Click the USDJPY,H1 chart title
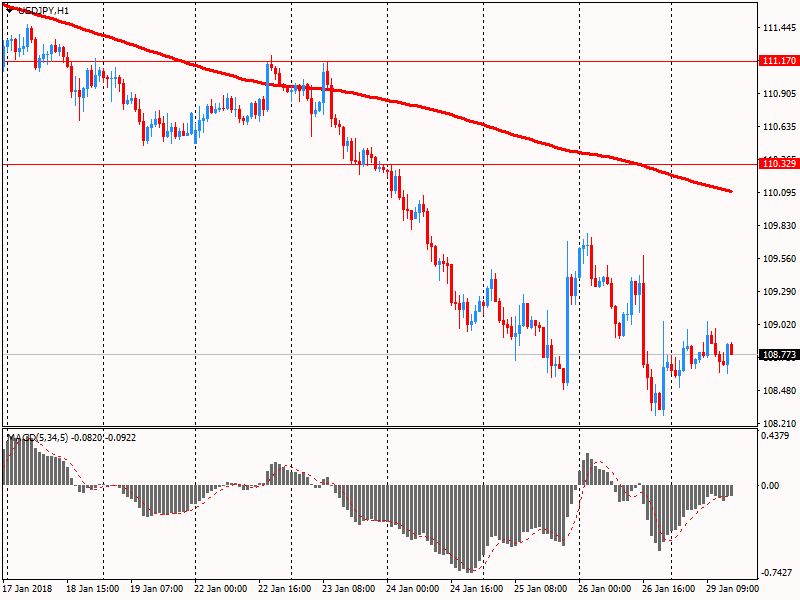Image resolution: width=800 pixels, height=600 pixels. pos(43,10)
